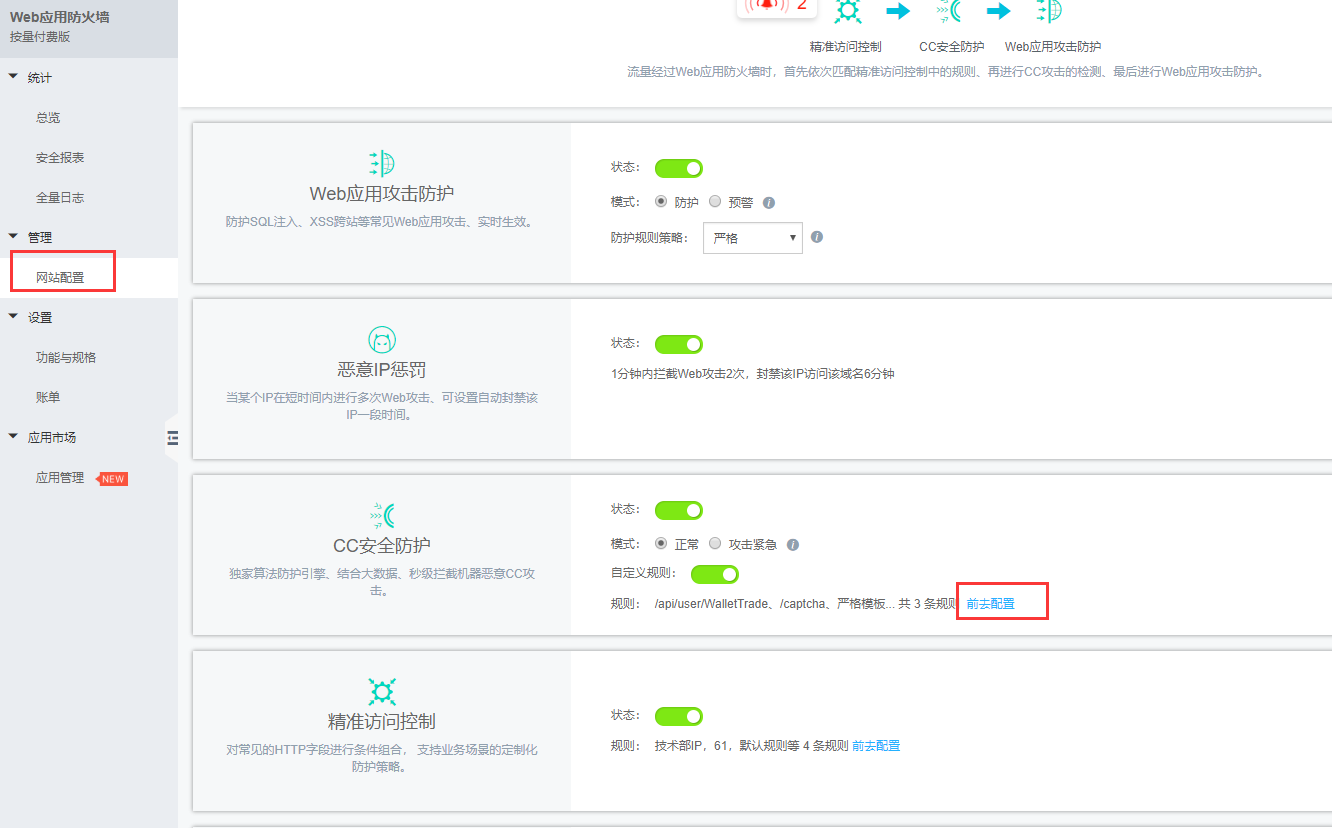
Task: Toggle the 恶意IP惩罚 status switch
Action: pos(679,344)
